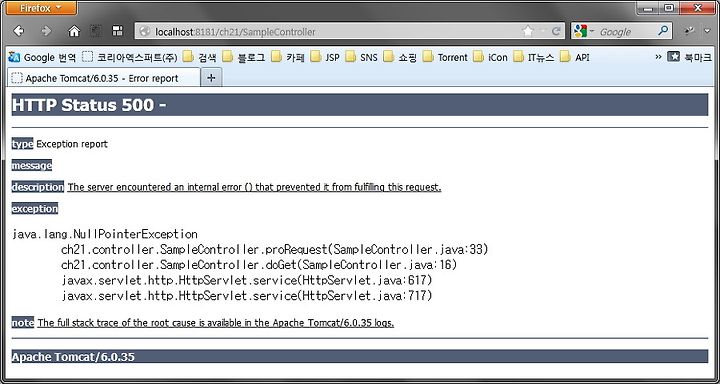Click the server encountered internal error sentence
720x384 pixels.
(x=254, y=187)
